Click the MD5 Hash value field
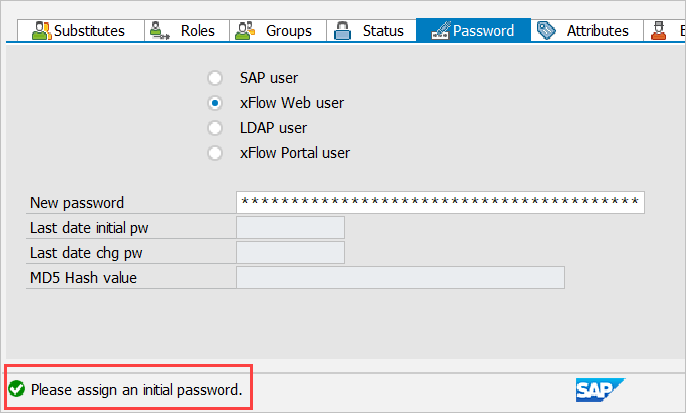The width and height of the screenshot is (686, 413). (400, 277)
